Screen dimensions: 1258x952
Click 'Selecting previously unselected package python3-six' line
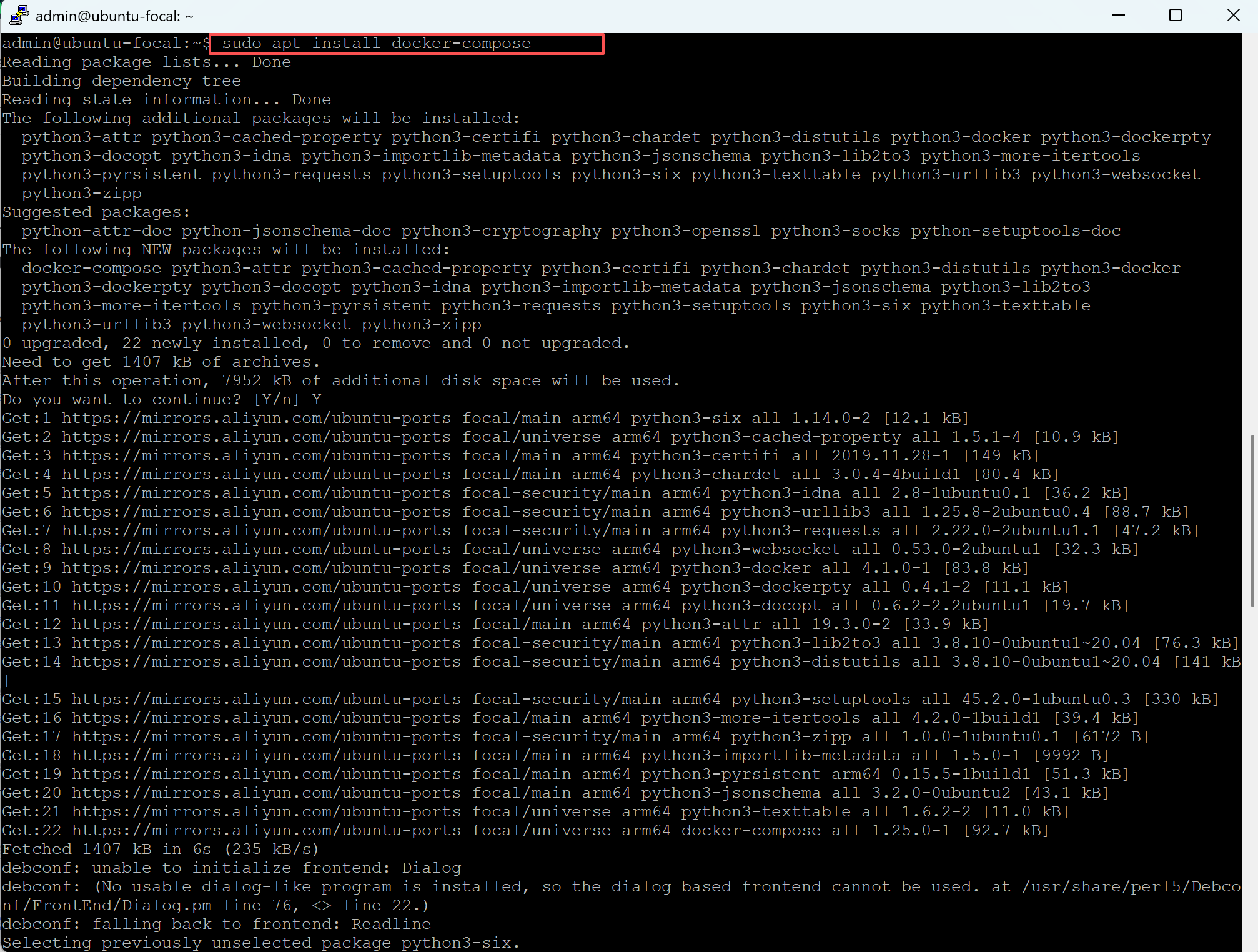click(x=260, y=943)
